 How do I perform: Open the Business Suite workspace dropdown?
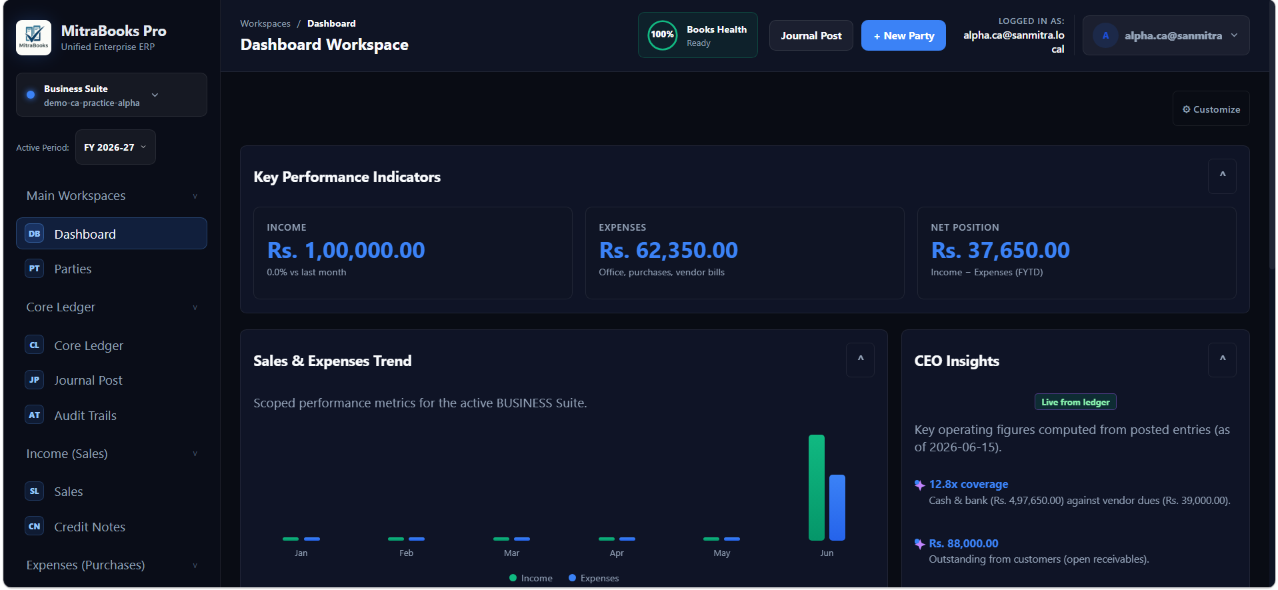[x=111, y=95]
